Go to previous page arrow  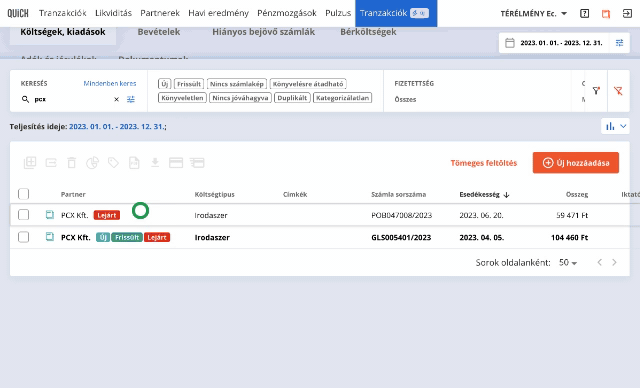tap(600, 262)
